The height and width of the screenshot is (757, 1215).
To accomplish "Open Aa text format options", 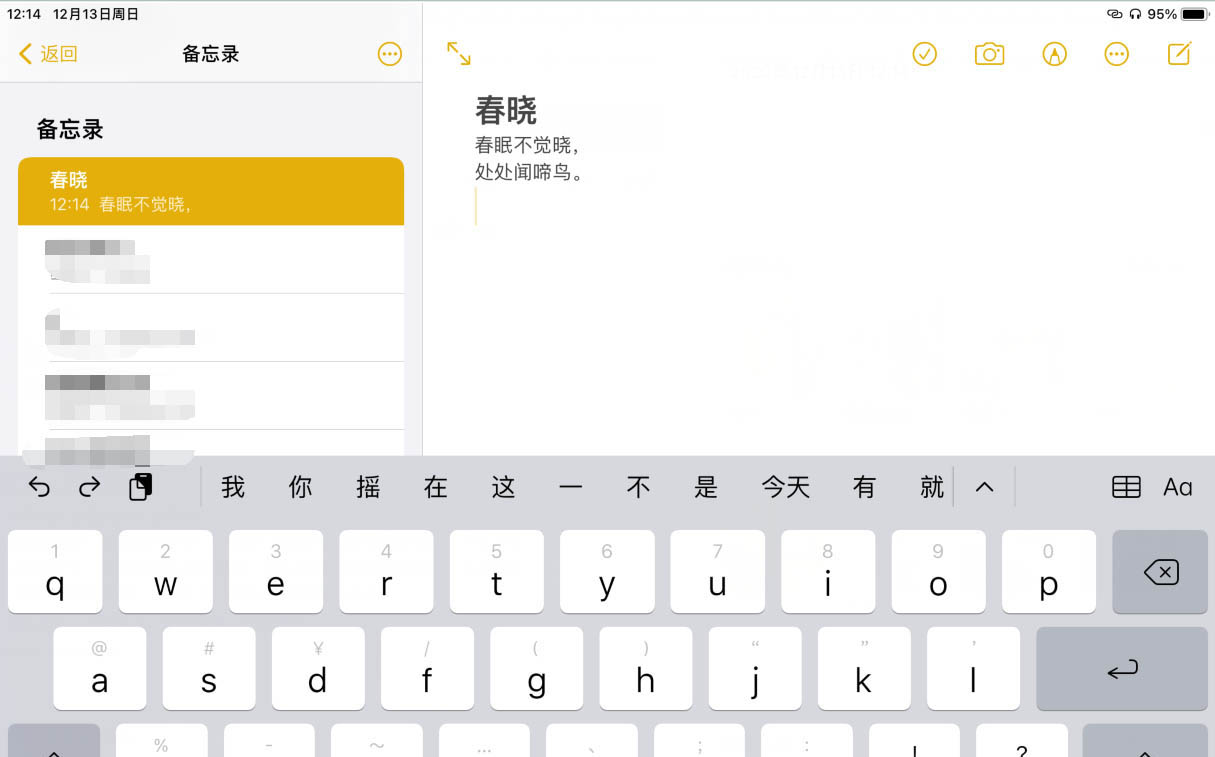I will pos(1178,487).
